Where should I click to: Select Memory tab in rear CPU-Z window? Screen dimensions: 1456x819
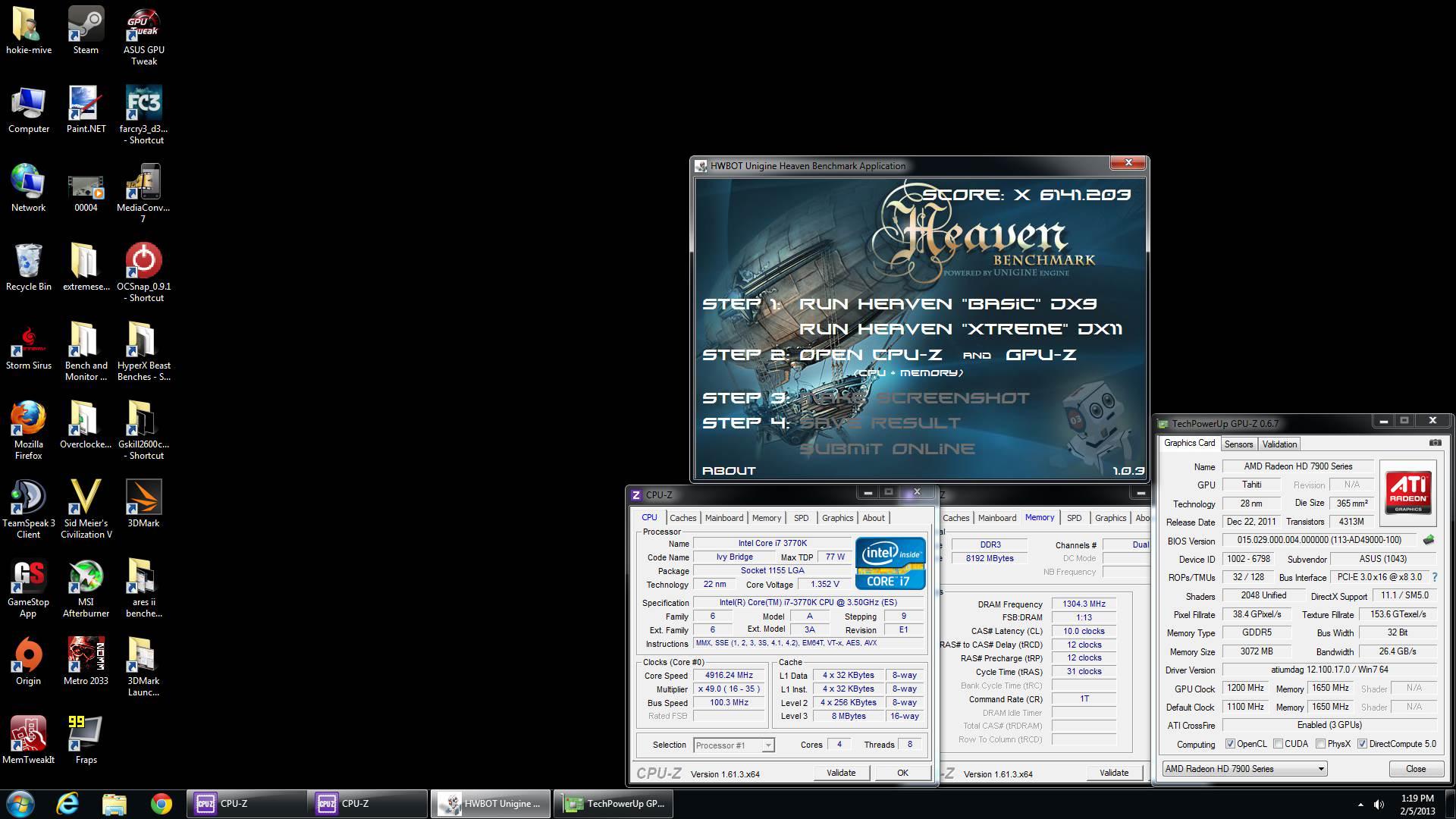[x=1040, y=517]
